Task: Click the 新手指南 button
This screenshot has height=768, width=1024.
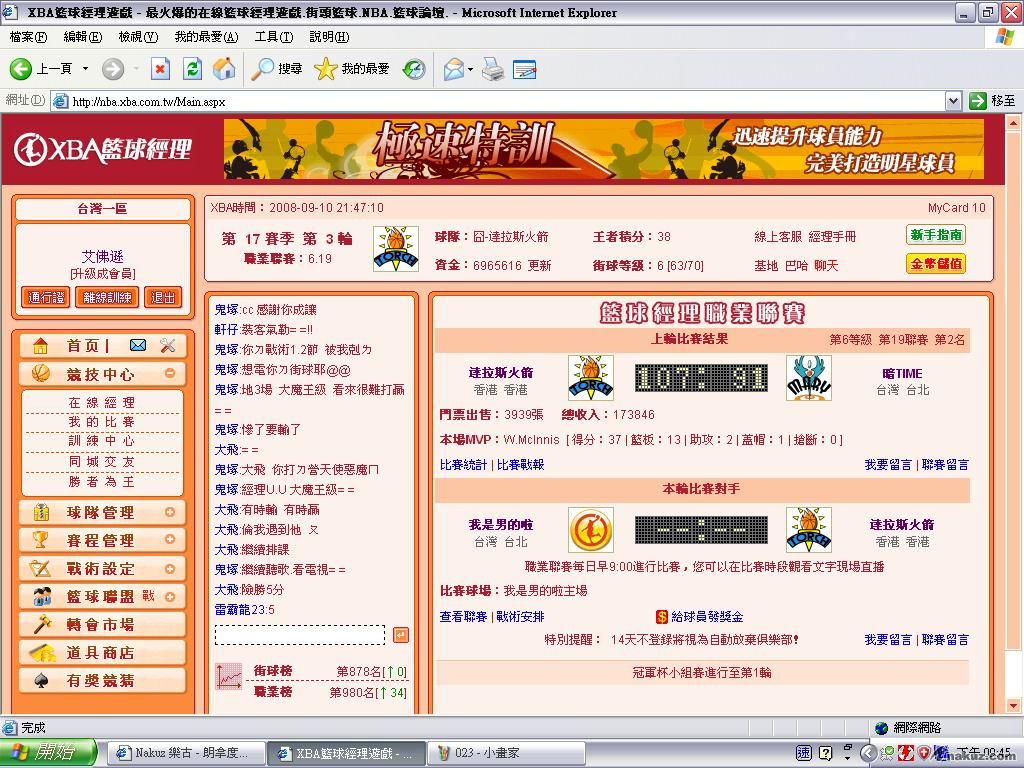Action: click(x=936, y=235)
